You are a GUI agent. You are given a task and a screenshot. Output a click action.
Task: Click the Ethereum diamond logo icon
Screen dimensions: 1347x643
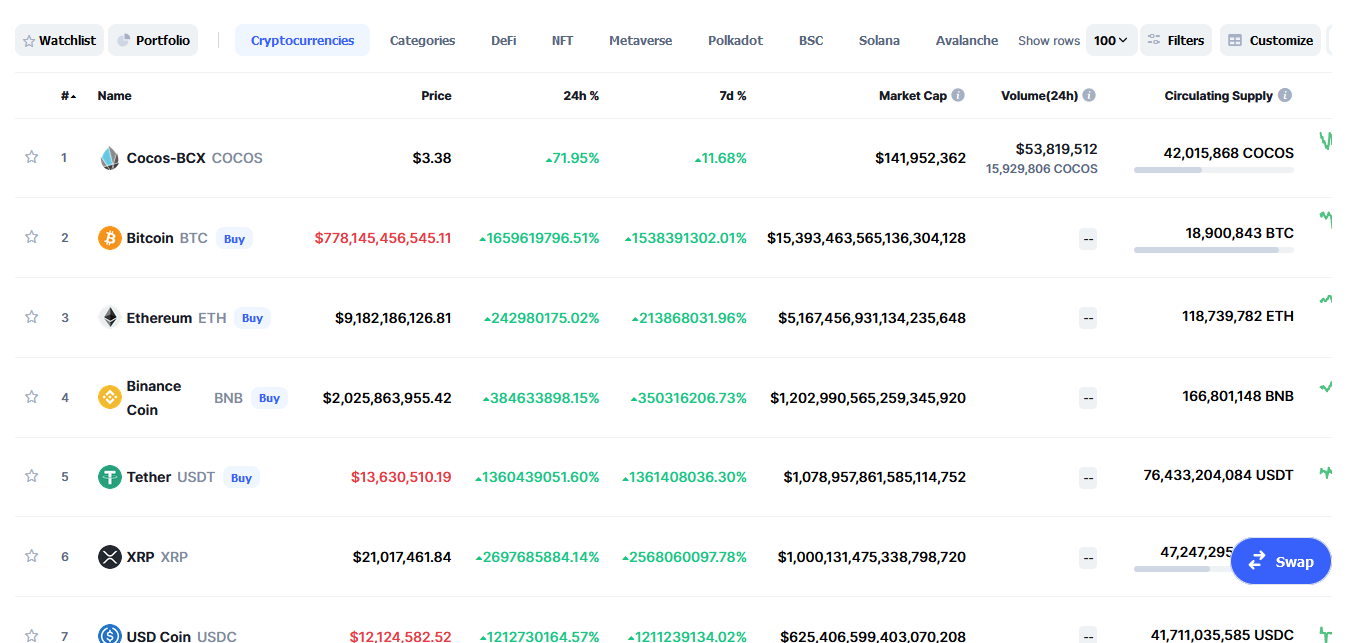point(110,318)
